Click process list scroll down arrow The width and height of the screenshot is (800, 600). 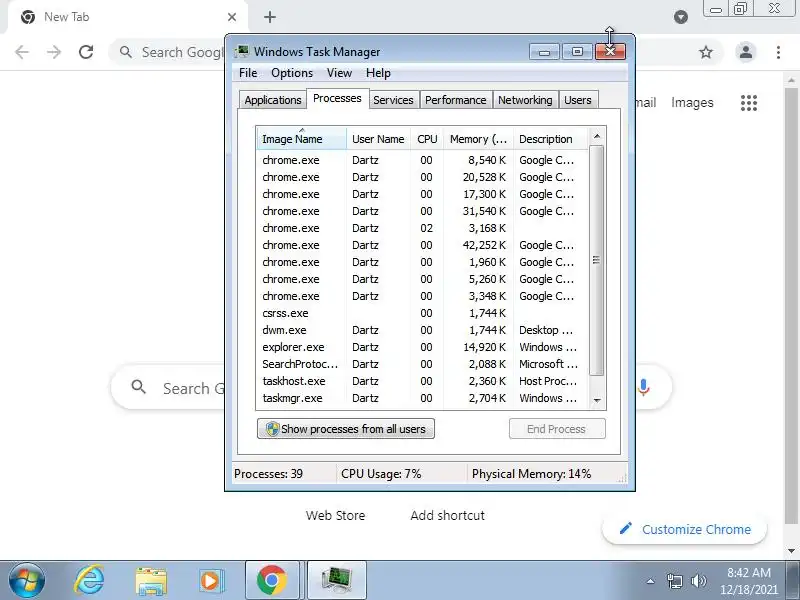596,401
